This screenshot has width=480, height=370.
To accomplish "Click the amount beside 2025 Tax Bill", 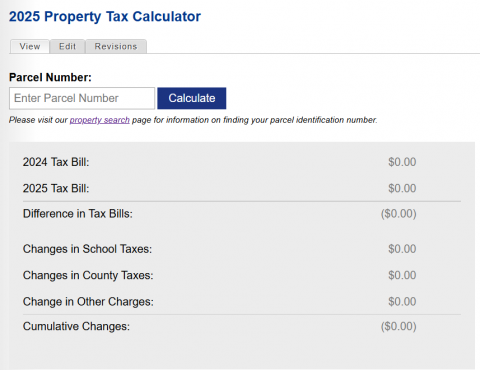I will pos(402,188).
